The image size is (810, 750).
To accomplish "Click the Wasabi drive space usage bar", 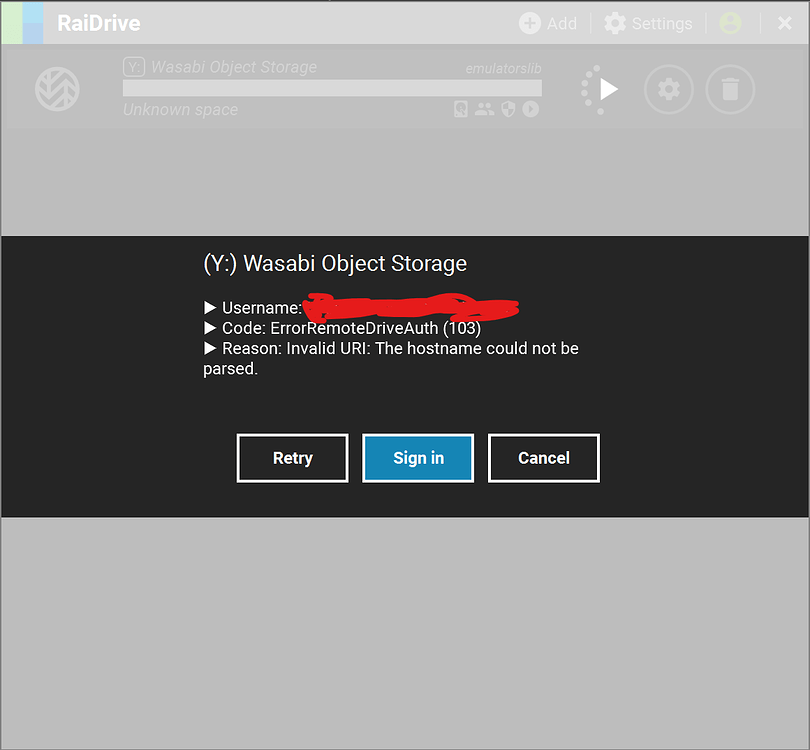I will coord(332,88).
